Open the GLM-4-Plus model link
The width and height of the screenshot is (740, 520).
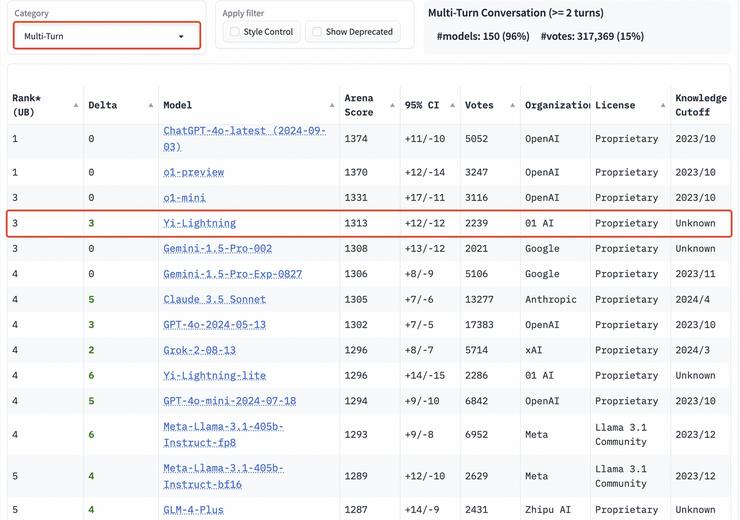pyautogui.click(x=193, y=510)
